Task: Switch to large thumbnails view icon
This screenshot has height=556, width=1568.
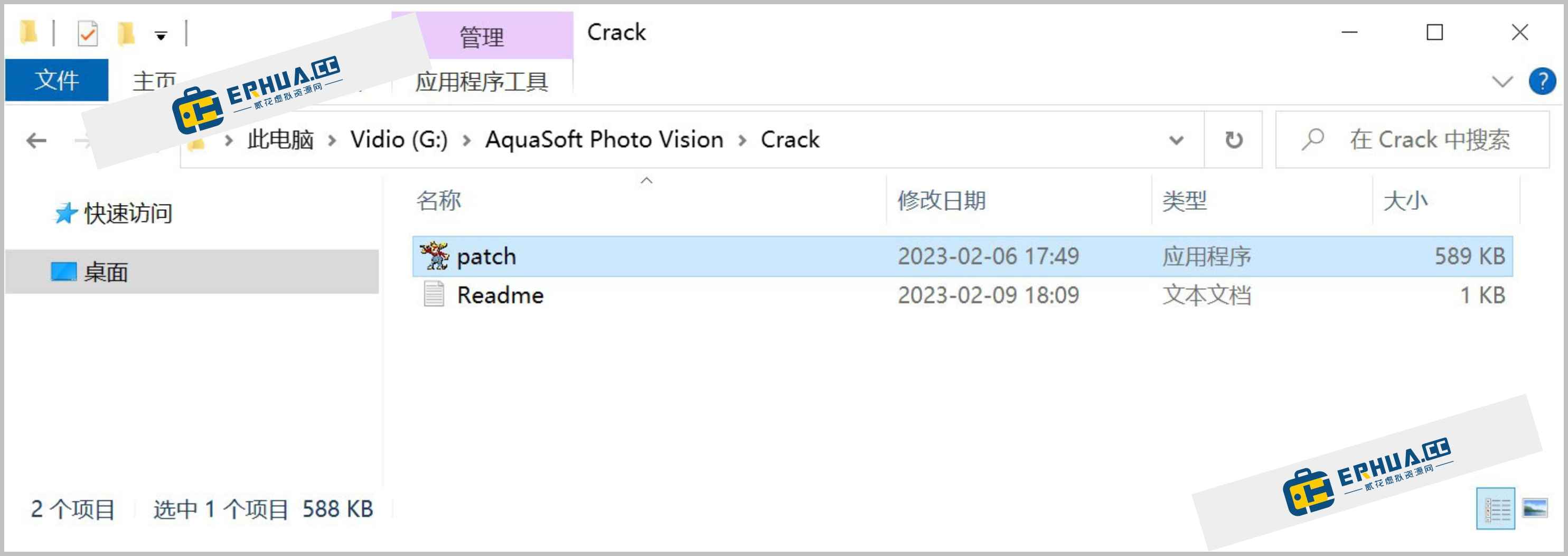Action: [x=1535, y=508]
